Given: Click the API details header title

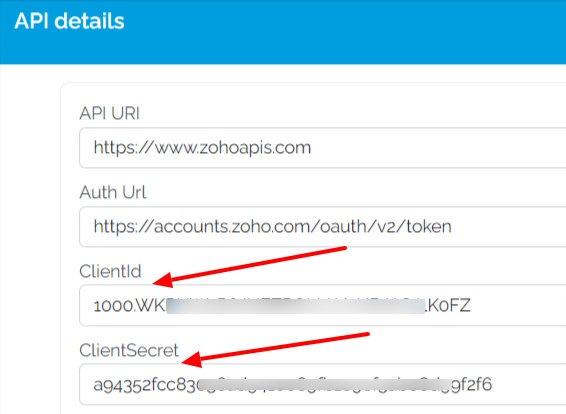Looking at the screenshot, I should point(69,21).
